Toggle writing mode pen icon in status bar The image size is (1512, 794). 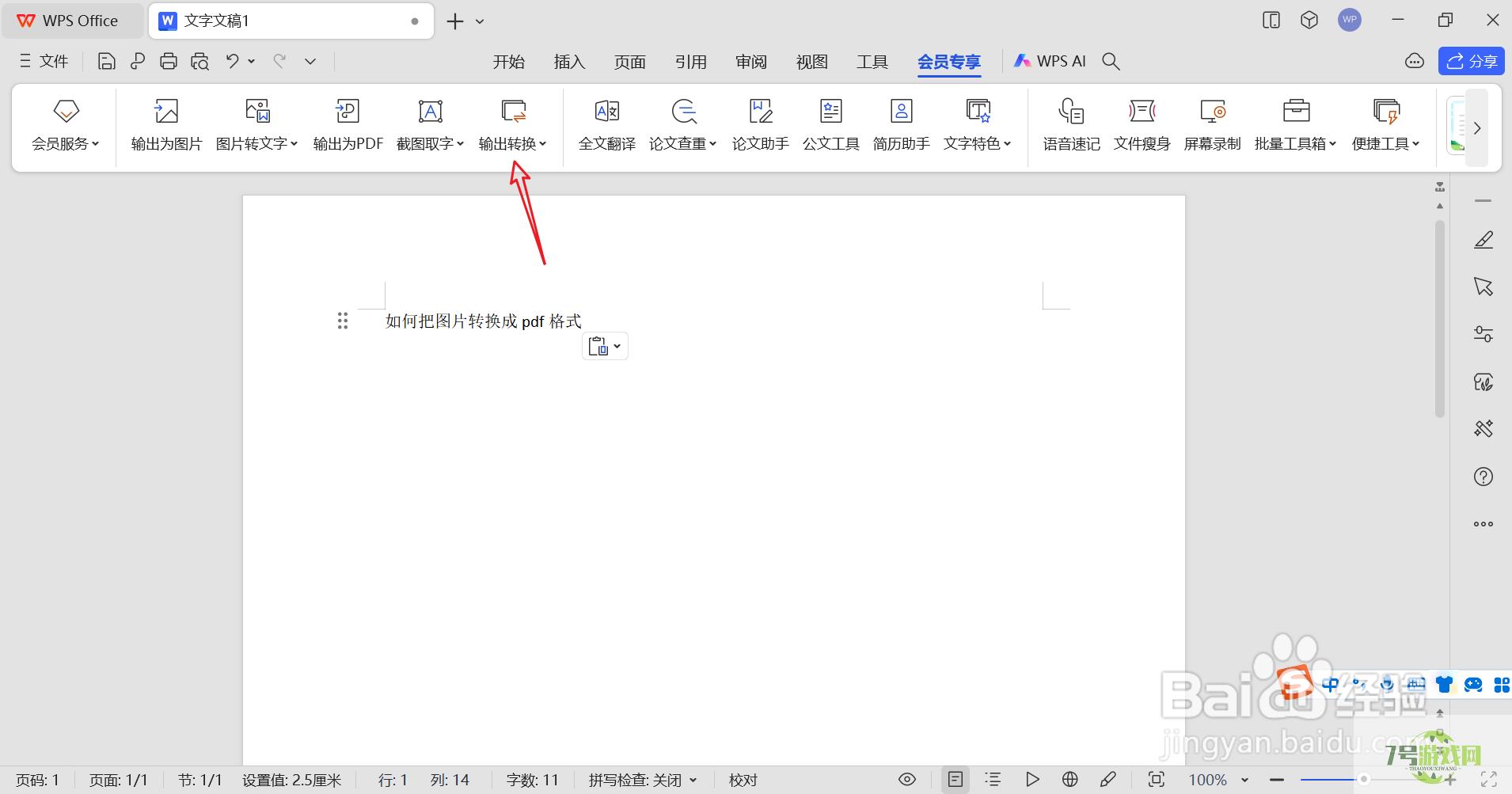click(x=1108, y=780)
